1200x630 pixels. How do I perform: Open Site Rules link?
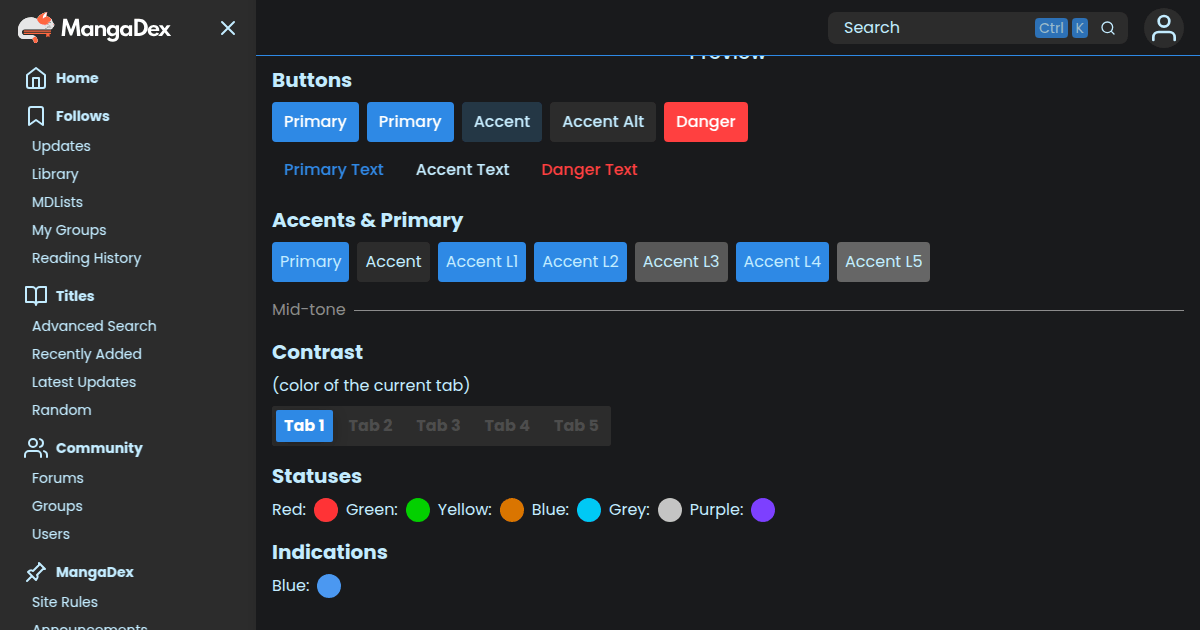click(x=65, y=602)
